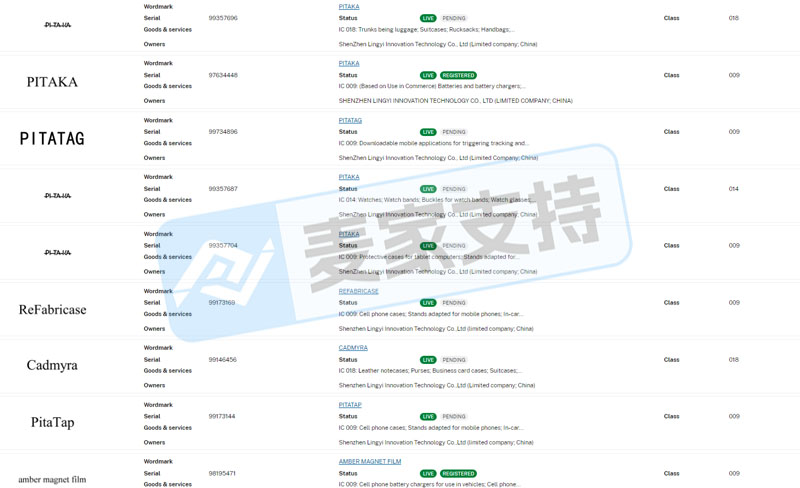This screenshot has width=800, height=488.
Task: Click the PITATAG mark image
Action: pos(52,138)
